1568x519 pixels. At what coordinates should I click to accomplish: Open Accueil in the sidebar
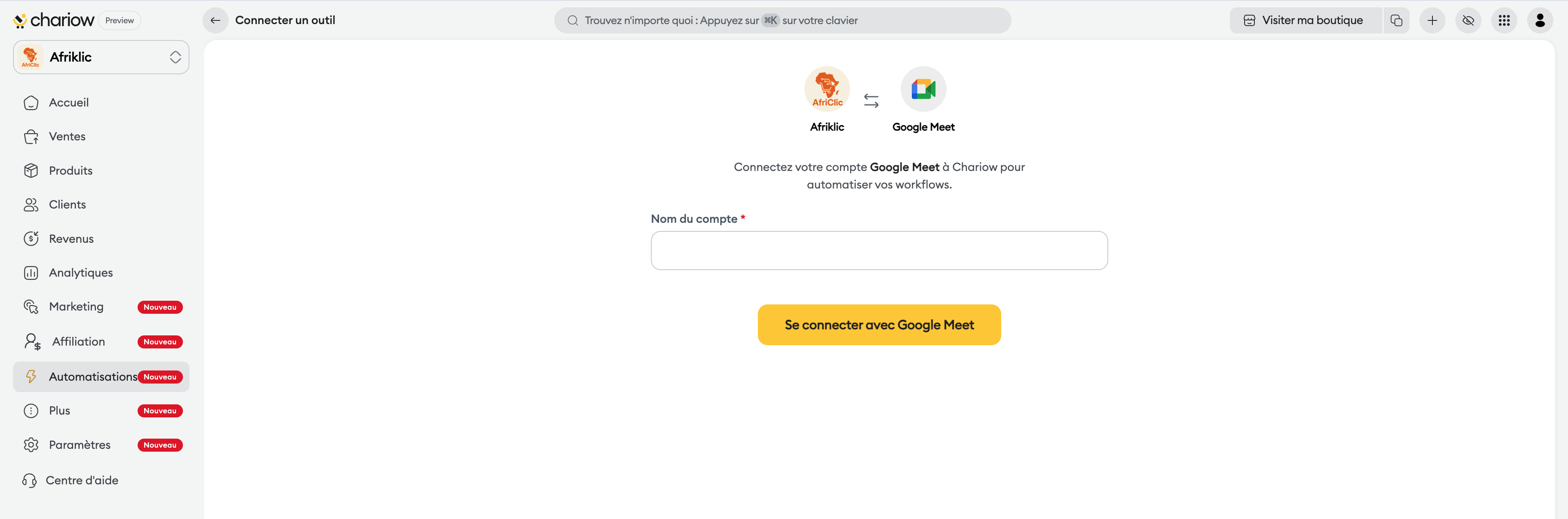(69, 102)
